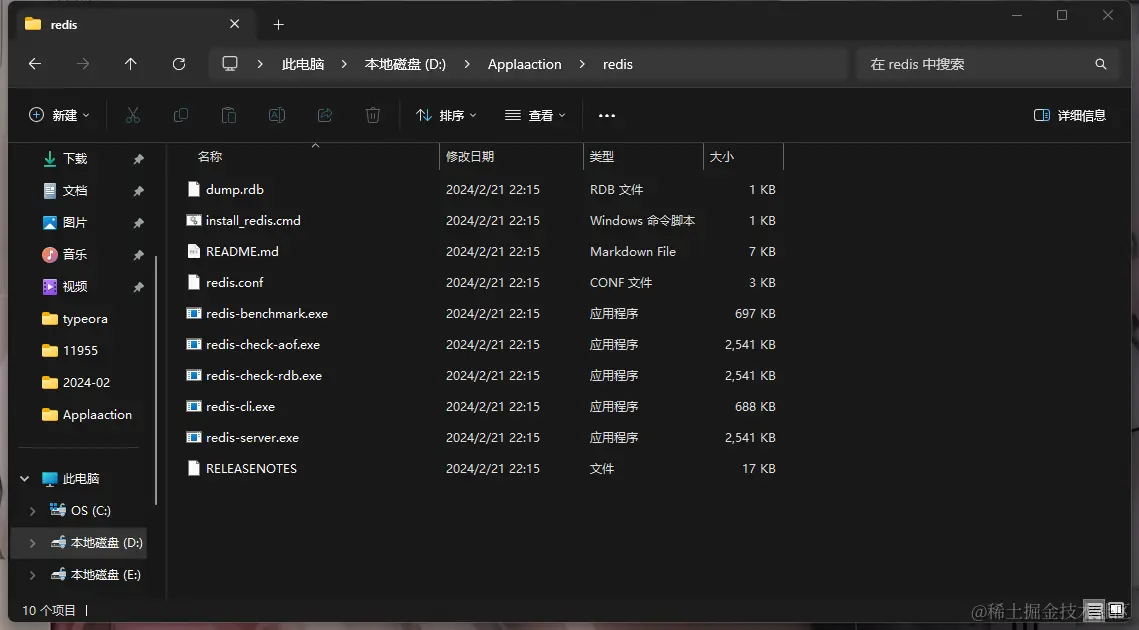1139x630 pixels.
Task: Switch to large thumbnails view icon
Action: [x=1116, y=610]
